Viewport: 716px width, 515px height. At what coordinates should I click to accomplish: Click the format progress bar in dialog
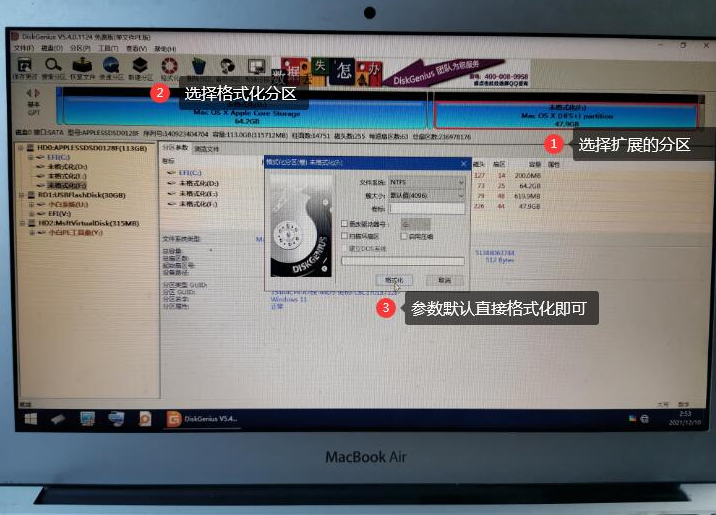click(x=403, y=261)
